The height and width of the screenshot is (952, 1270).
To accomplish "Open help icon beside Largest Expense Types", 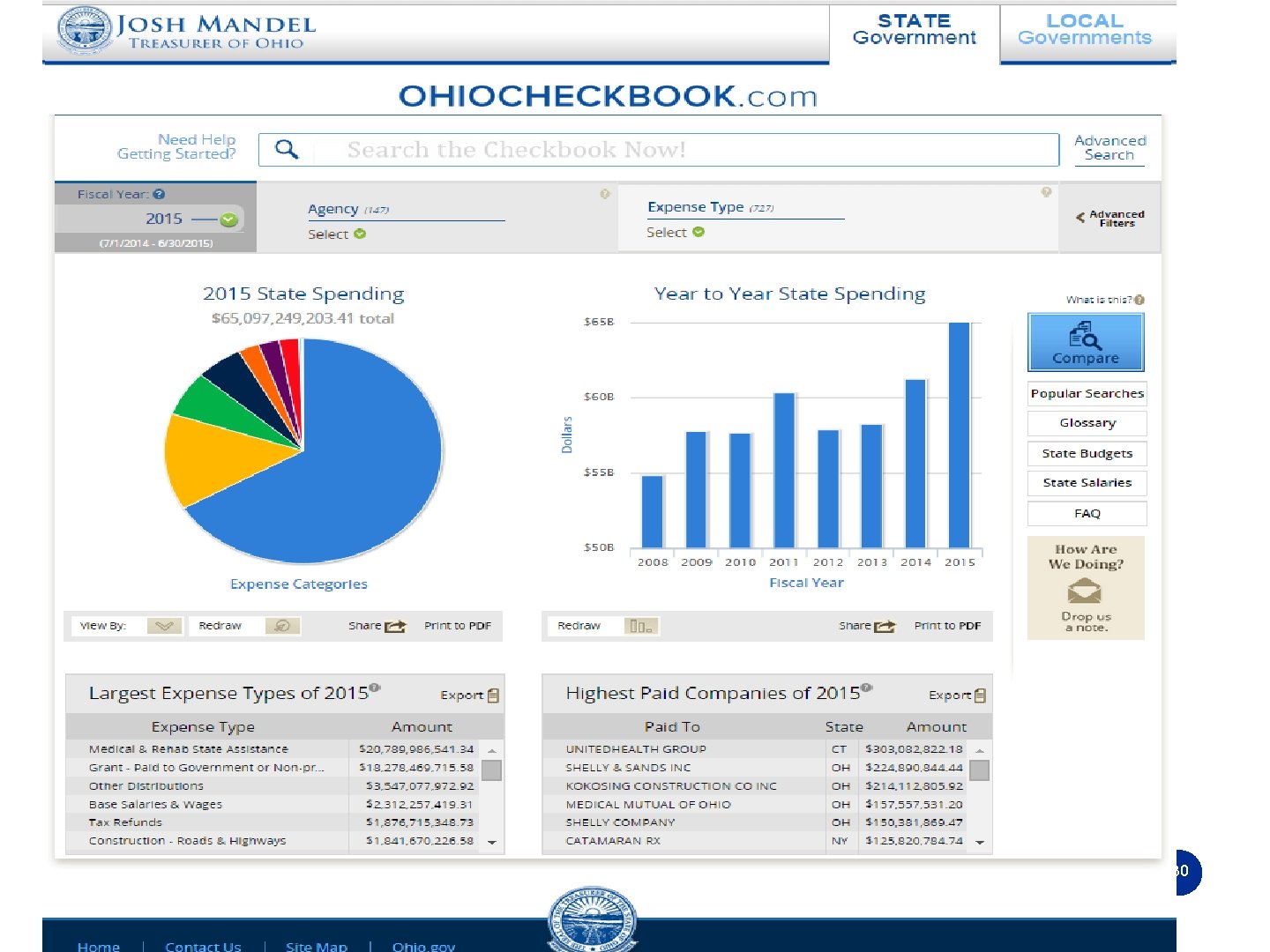I will pos(375,687).
